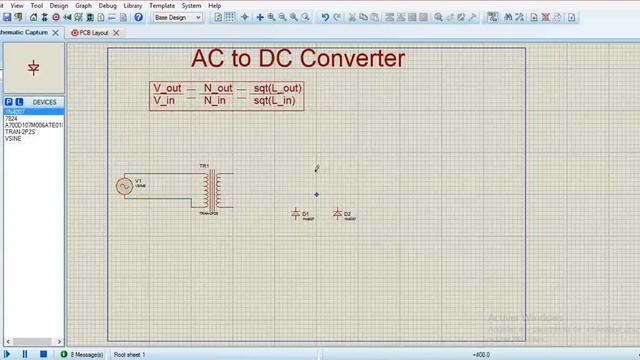
Task: Select diode D1 on schematic
Action: click(296, 213)
